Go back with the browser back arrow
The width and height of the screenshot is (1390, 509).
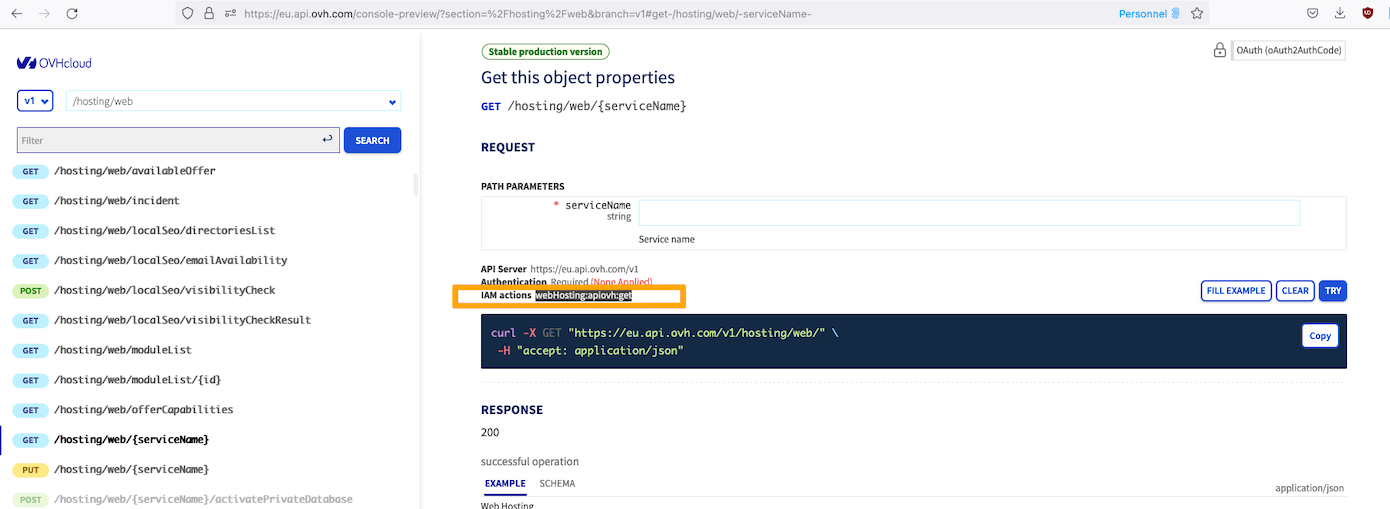(x=17, y=14)
